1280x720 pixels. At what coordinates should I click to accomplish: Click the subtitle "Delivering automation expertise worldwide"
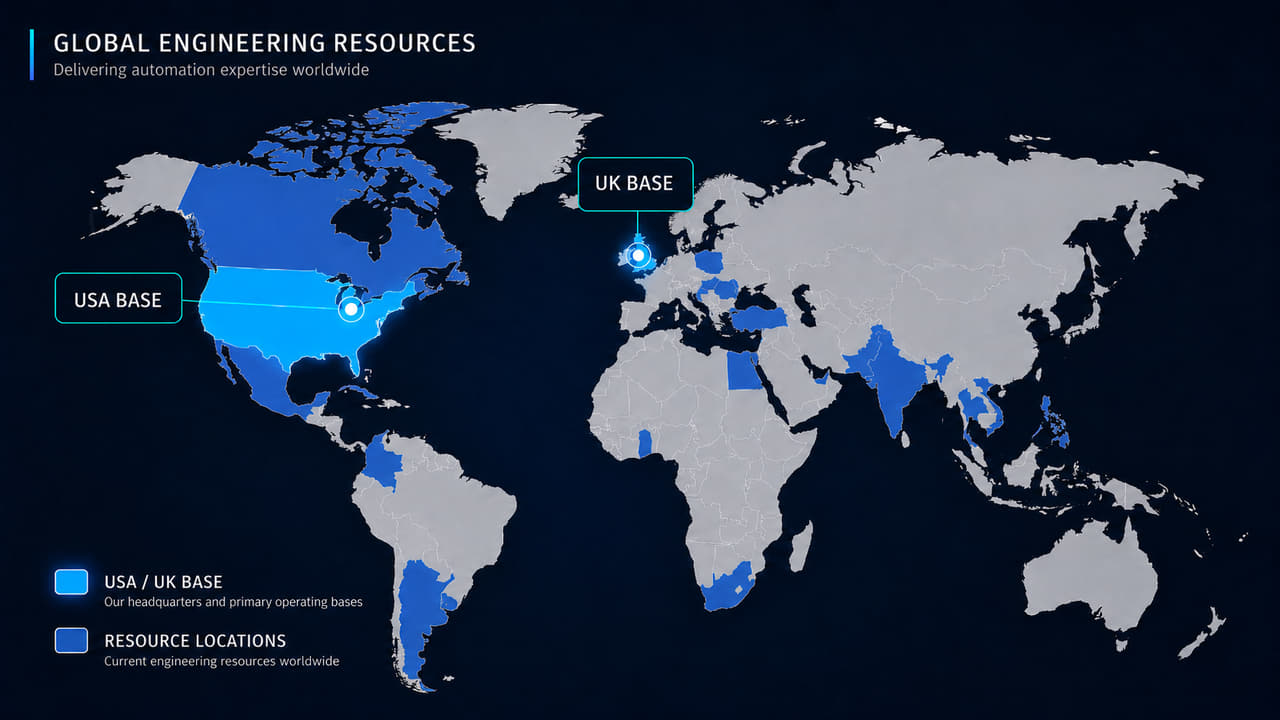pyautogui.click(x=211, y=70)
